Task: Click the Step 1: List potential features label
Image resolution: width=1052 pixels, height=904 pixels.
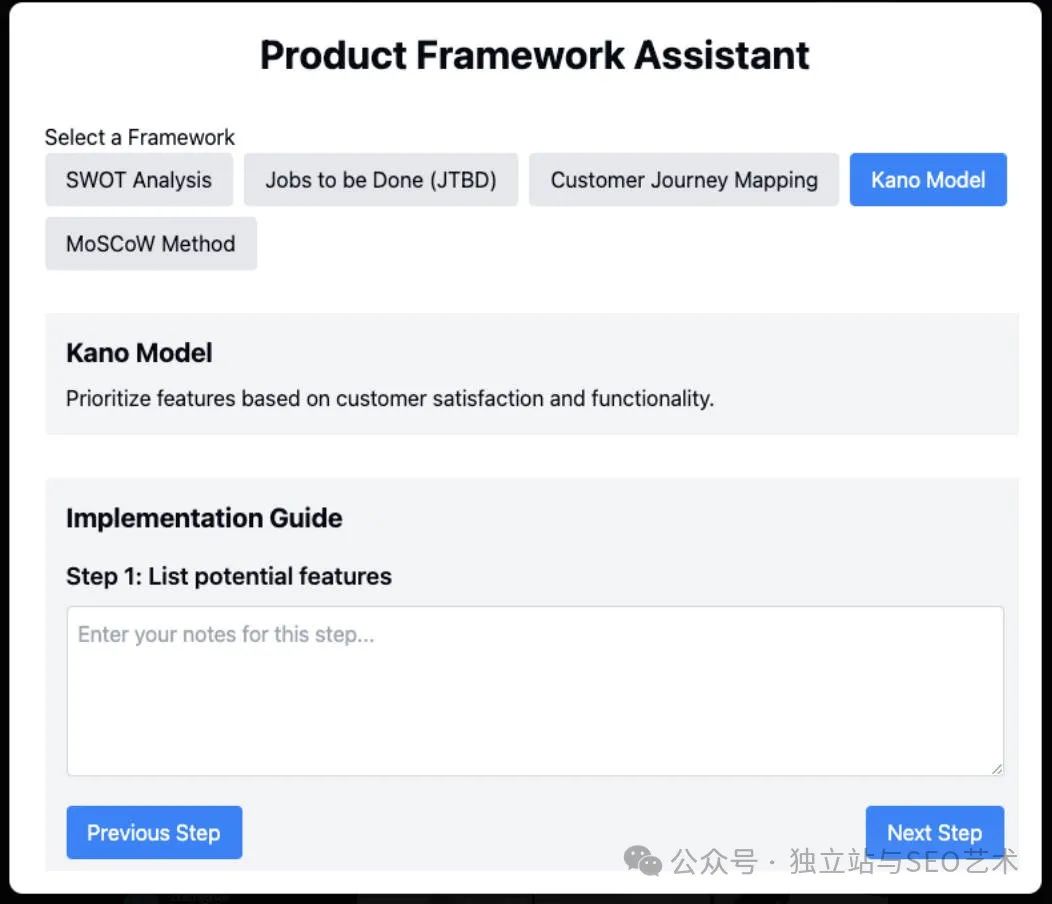Action: point(229,576)
